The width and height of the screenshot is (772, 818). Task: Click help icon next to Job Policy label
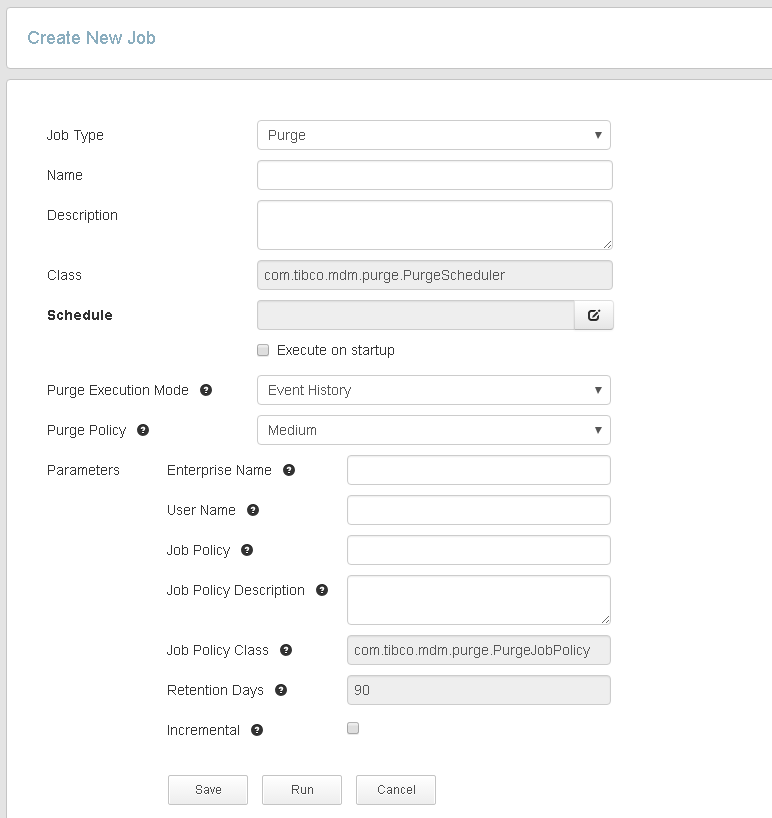[247, 550]
